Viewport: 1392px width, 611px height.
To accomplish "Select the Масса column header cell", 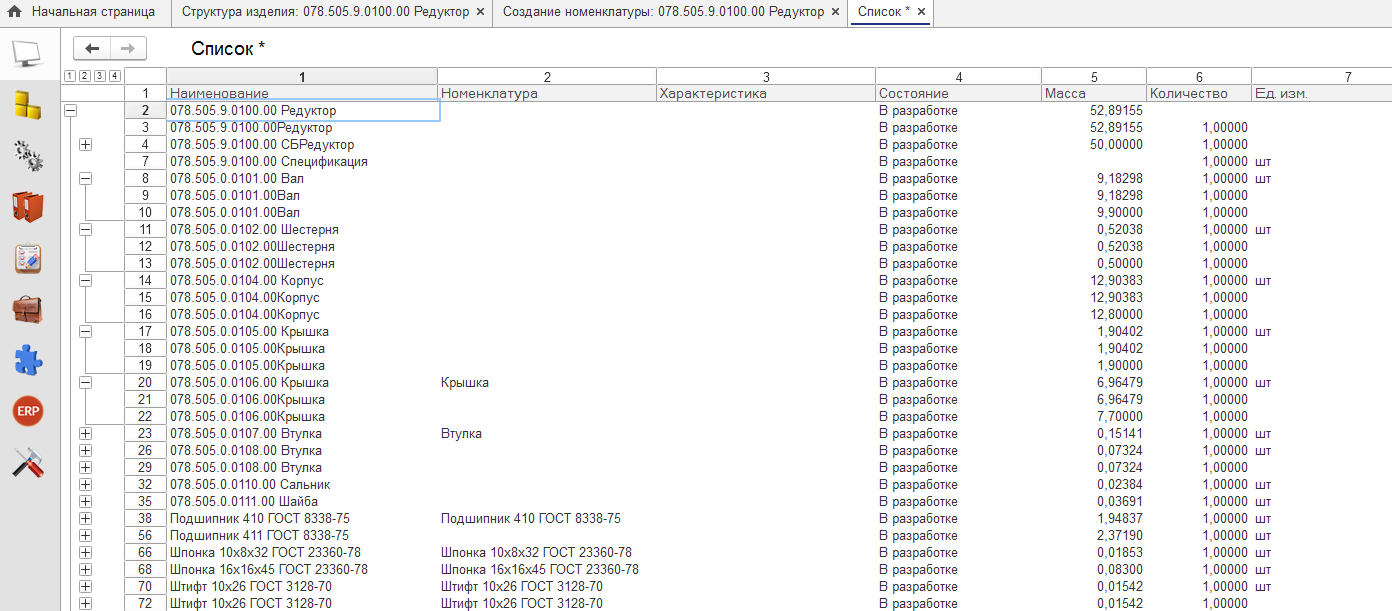I will point(1093,93).
